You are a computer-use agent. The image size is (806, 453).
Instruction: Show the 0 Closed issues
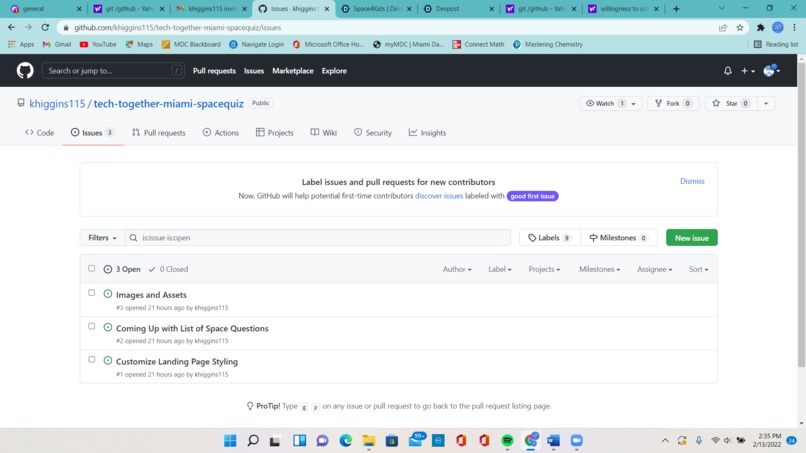coord(168,269)
